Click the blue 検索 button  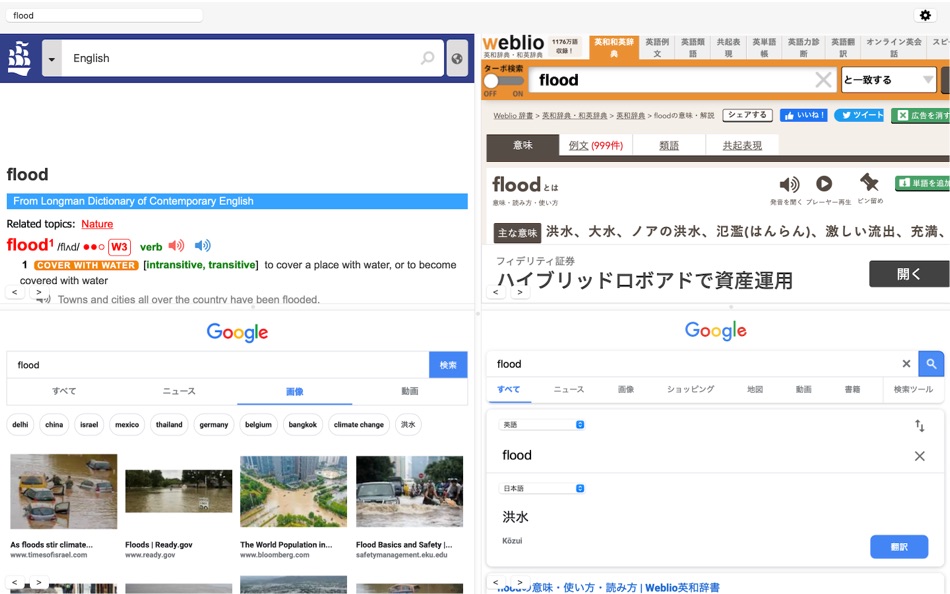click(448, 365)
